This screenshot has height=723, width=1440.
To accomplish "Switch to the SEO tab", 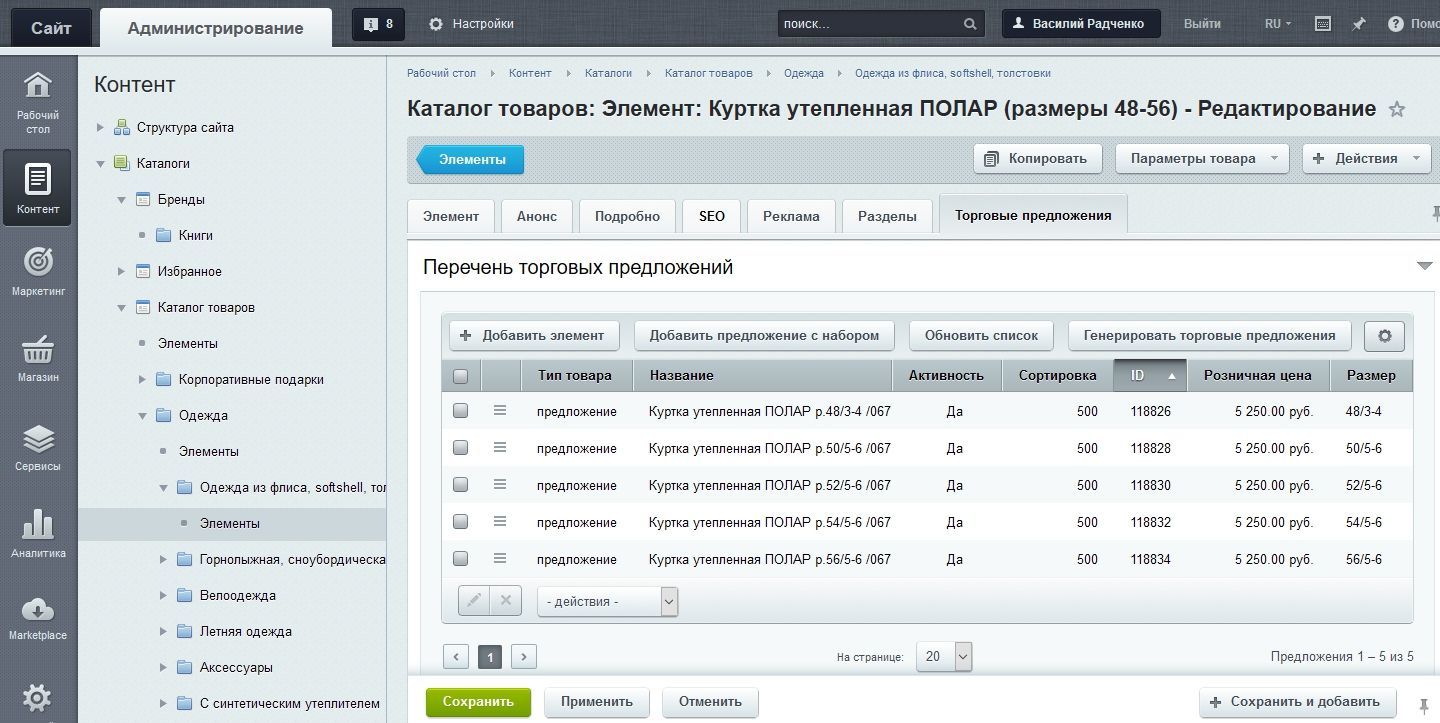I will (712, 216).
